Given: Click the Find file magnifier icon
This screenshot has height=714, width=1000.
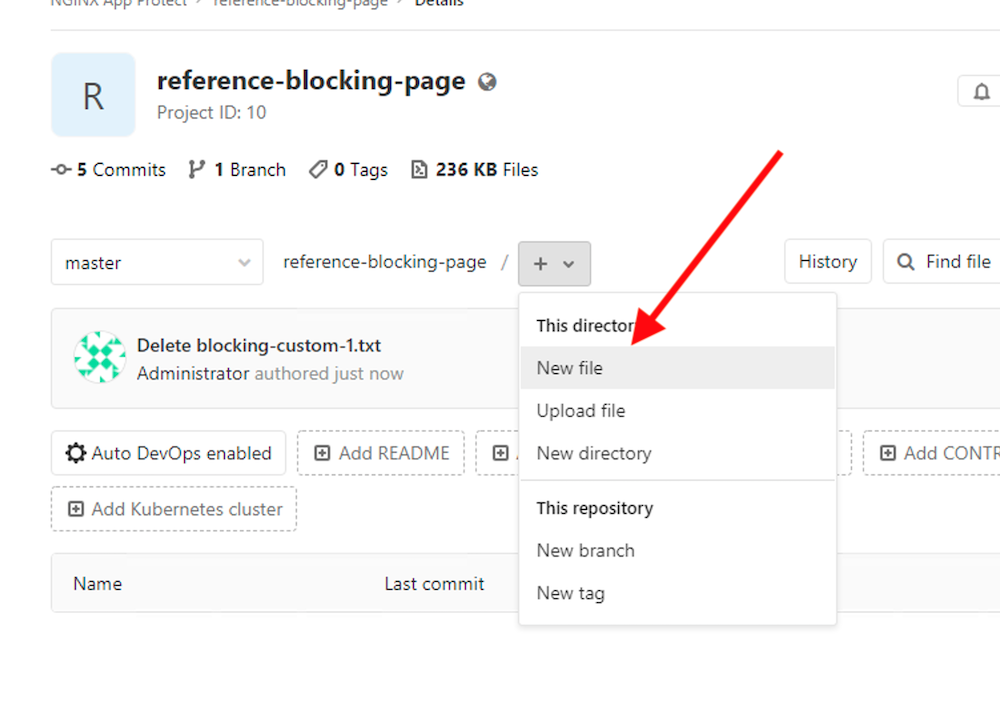Looking at the screenshot, I should [x=906, y=261].
